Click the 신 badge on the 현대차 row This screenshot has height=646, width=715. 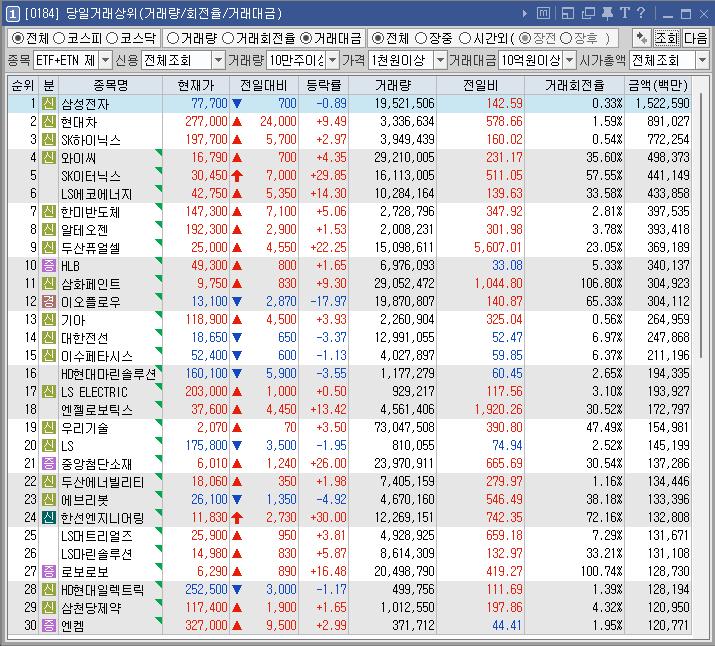[x=49, y=122]
